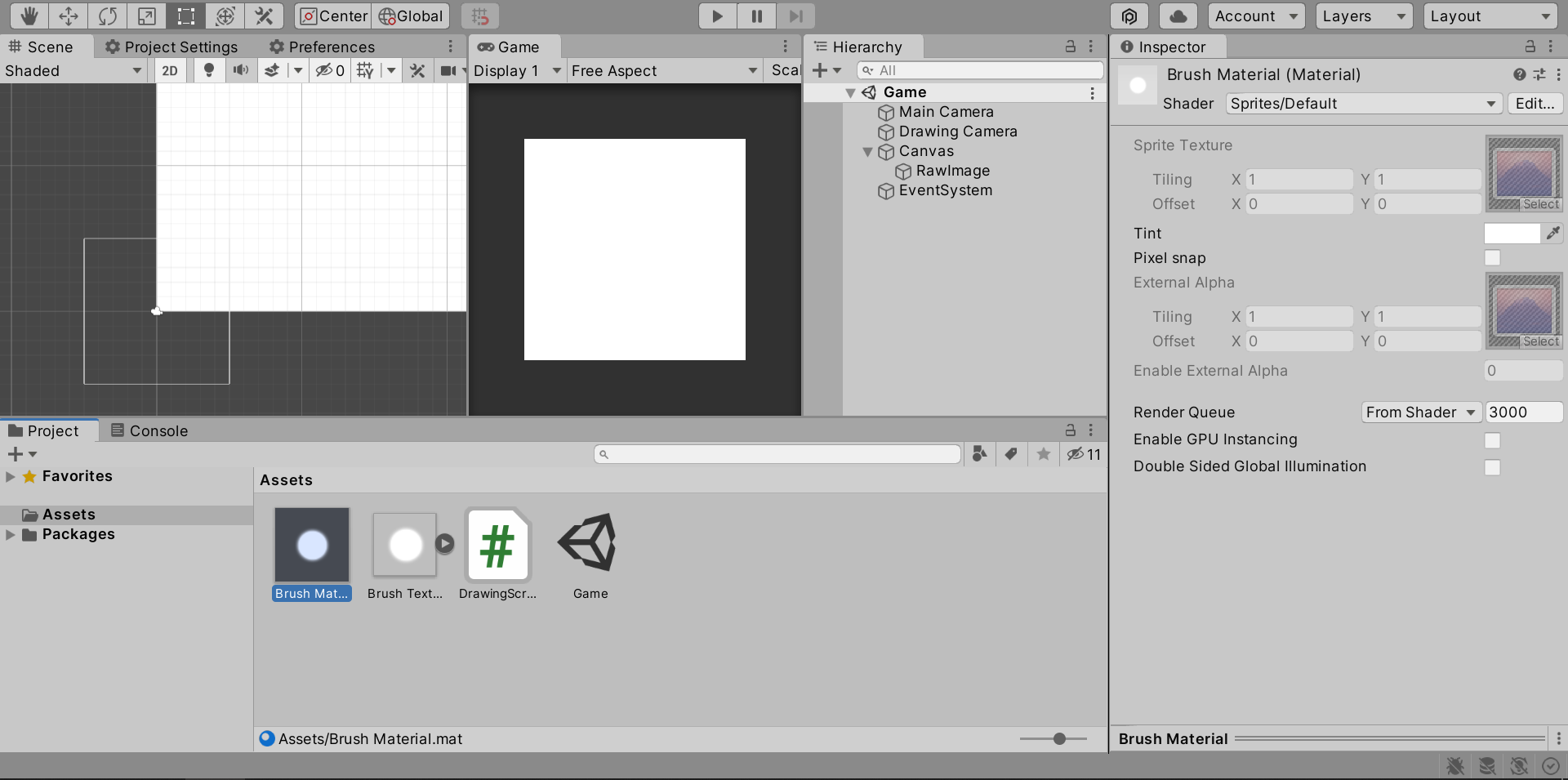Click the Play button
The width and height of the screenshot is (1568, 780).
click(717, 16)
